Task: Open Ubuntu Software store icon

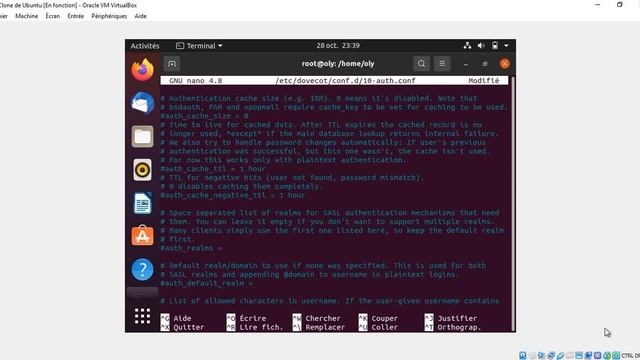Action: [142, 236]
